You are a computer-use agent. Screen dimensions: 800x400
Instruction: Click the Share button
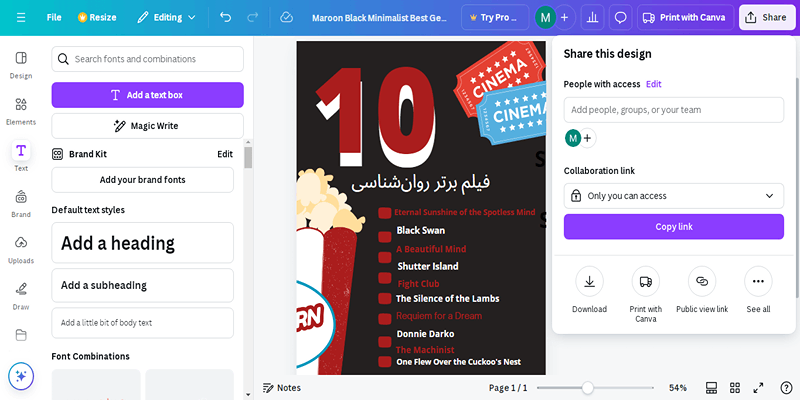coord(767,17)
